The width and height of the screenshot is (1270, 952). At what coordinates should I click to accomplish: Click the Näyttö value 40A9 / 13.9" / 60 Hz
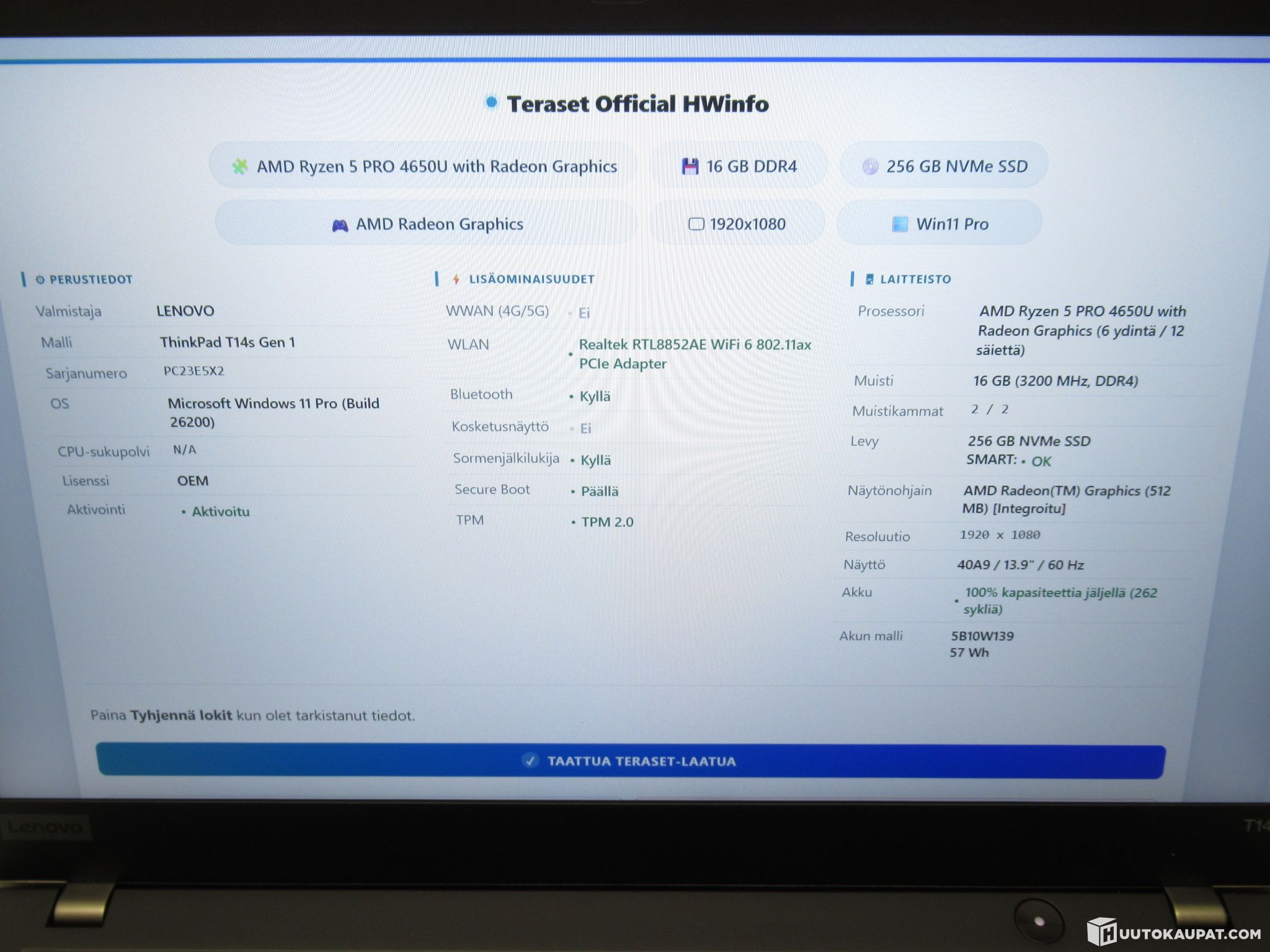tap(1021, 565)
